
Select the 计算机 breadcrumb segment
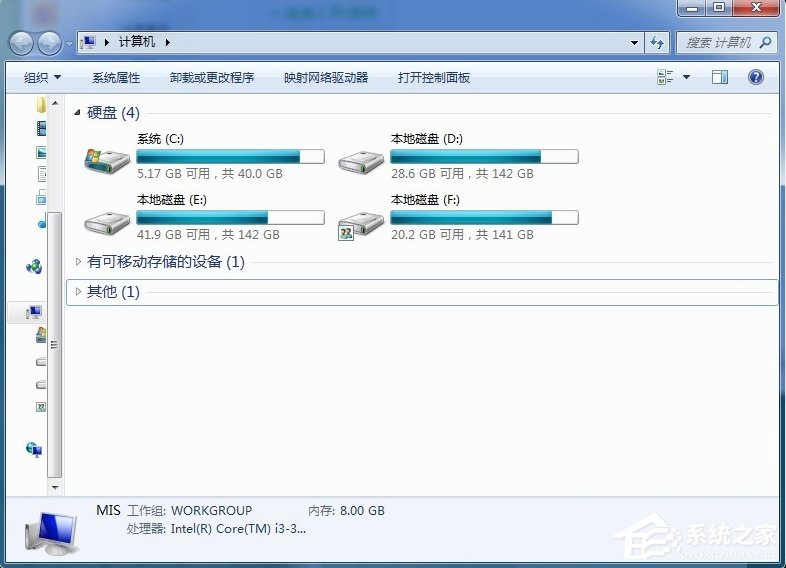point(137,42)
